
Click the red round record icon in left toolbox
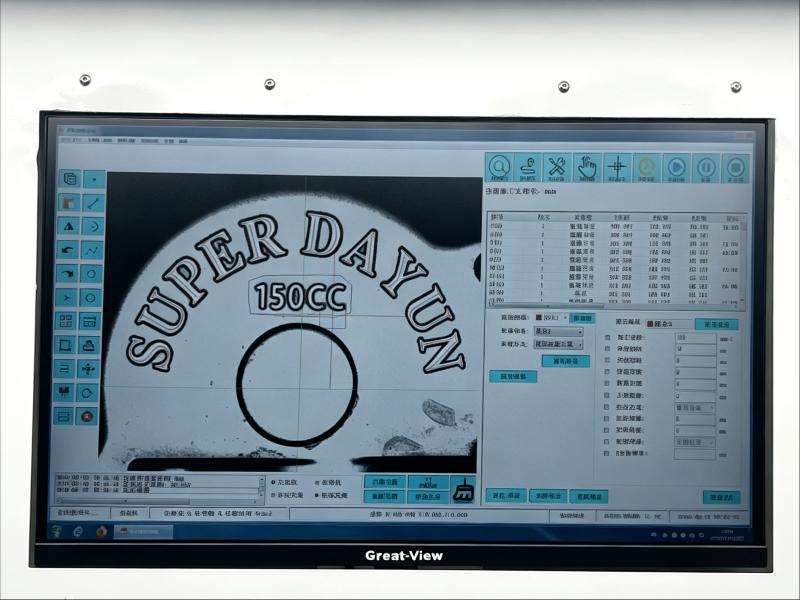pyautogui.click(x=87, y=416)
